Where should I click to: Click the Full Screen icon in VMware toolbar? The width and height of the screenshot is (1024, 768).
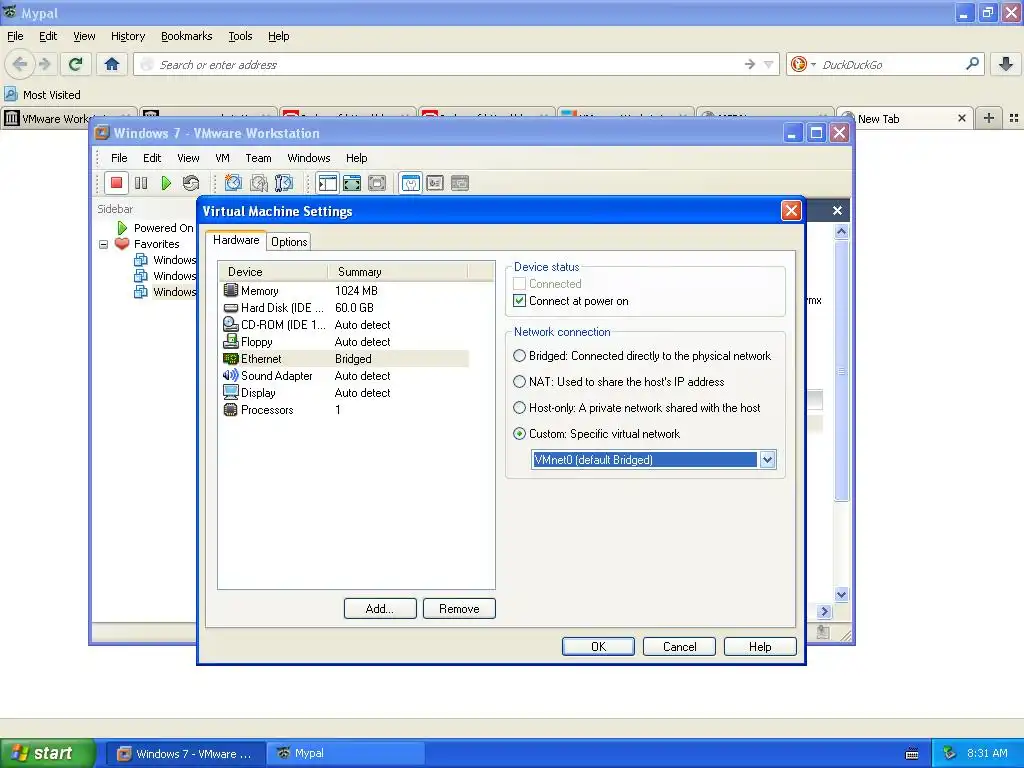pyautogui.click(x=352, y=184)
